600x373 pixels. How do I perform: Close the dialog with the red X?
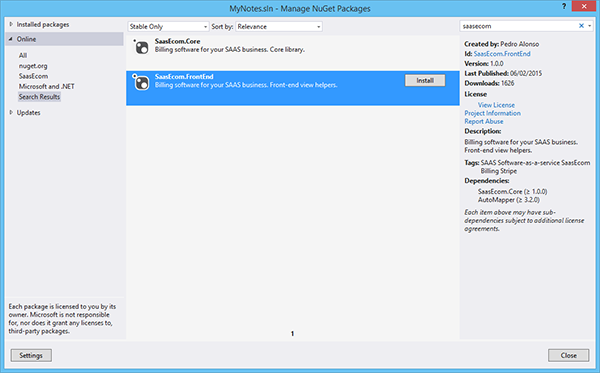pyautogui.click(x=584, y=7)
